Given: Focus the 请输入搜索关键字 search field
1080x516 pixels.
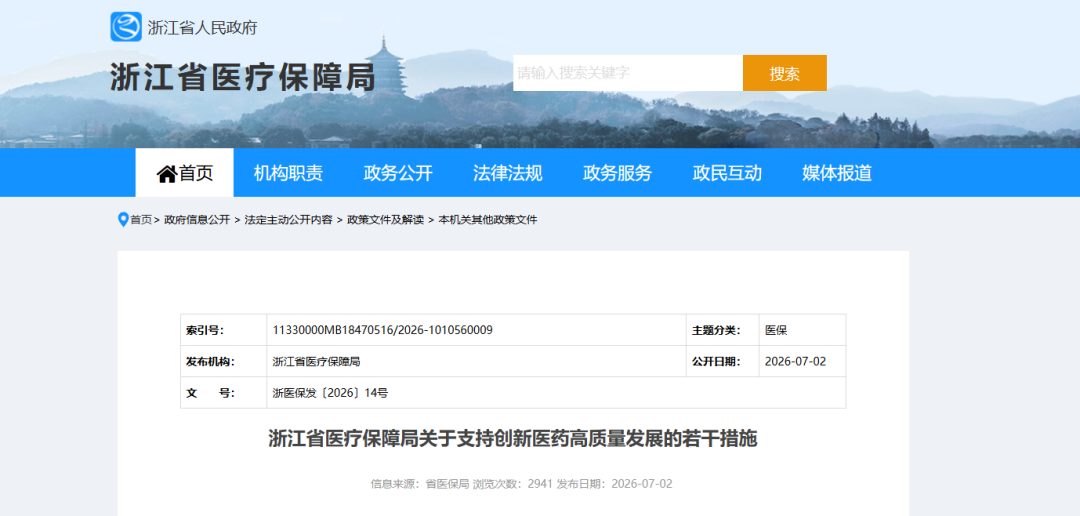Looking at the screenshot, I should (628, 73).
